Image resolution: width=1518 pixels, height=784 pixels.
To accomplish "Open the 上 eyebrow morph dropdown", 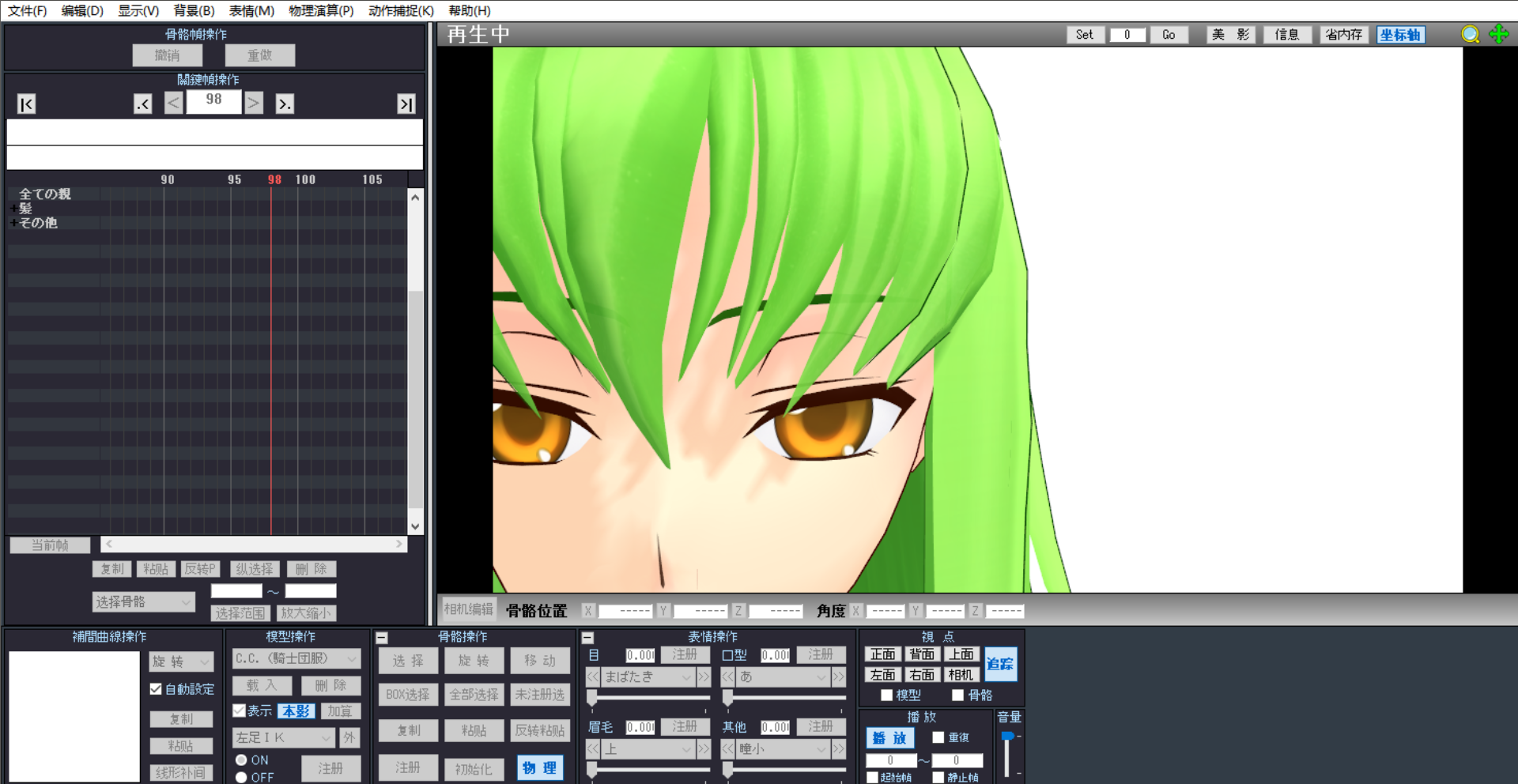I will [x=648, y=748].
